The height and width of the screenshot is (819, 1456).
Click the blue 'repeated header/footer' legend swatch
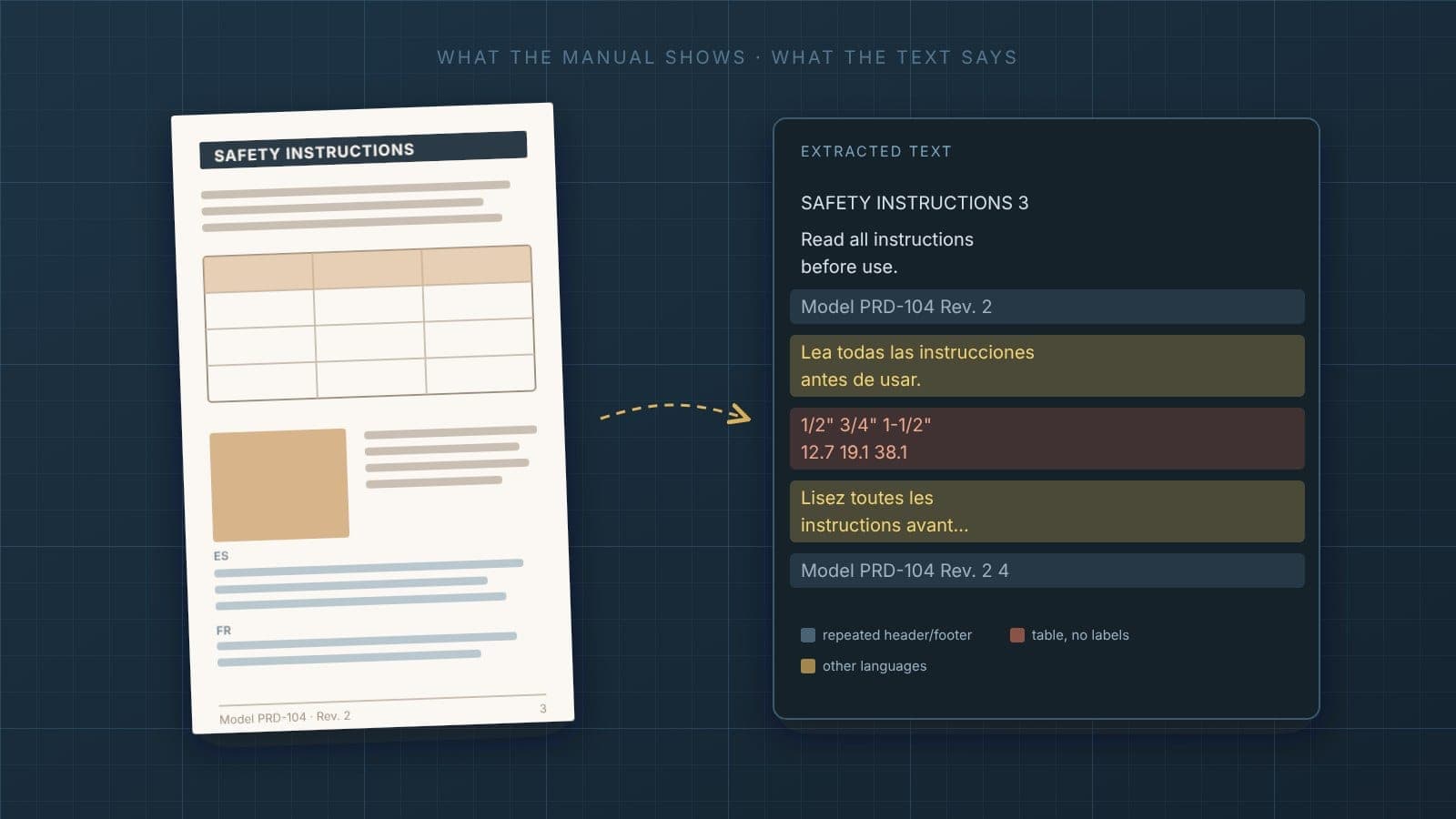pyautogui.click(x=808, y=635)
